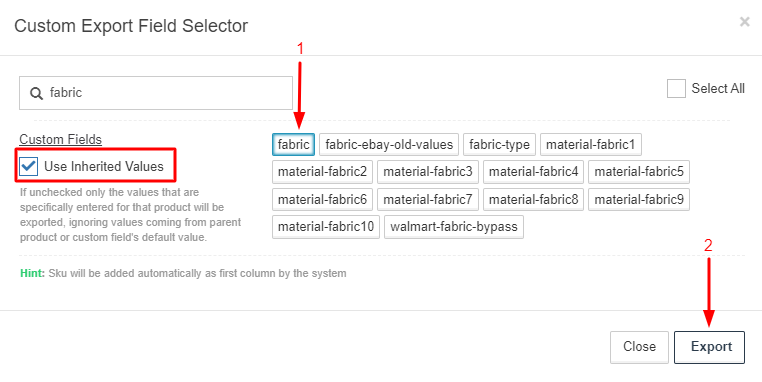Choose material-fabric8 for export
Viewport: 762px width, 382px height.
(x=534, y=199)
